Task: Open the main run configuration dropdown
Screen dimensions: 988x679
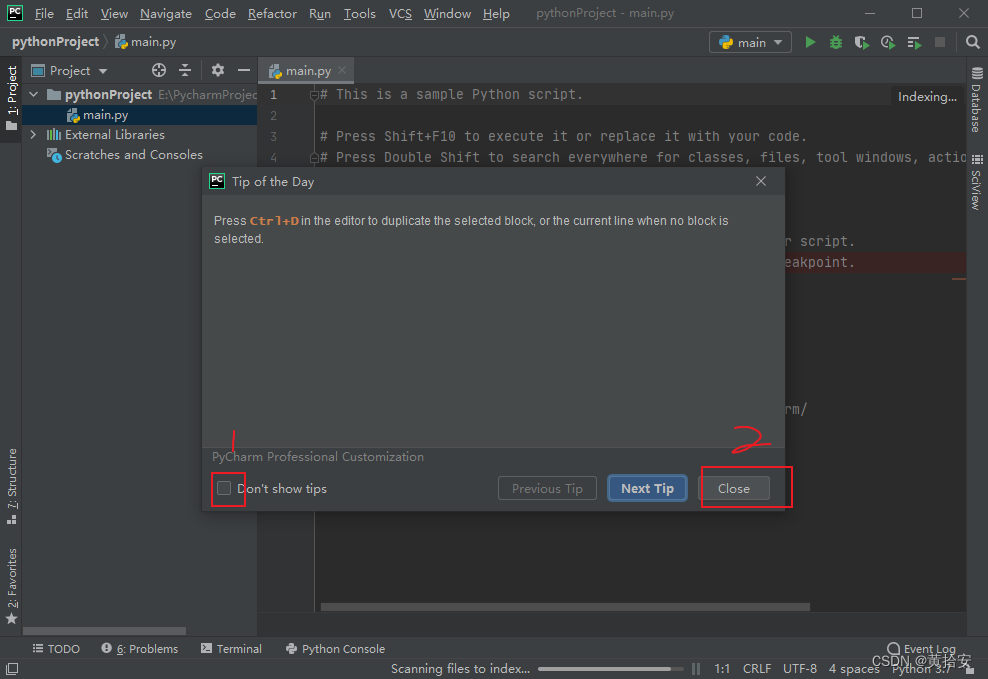Action: click(750, 42)
